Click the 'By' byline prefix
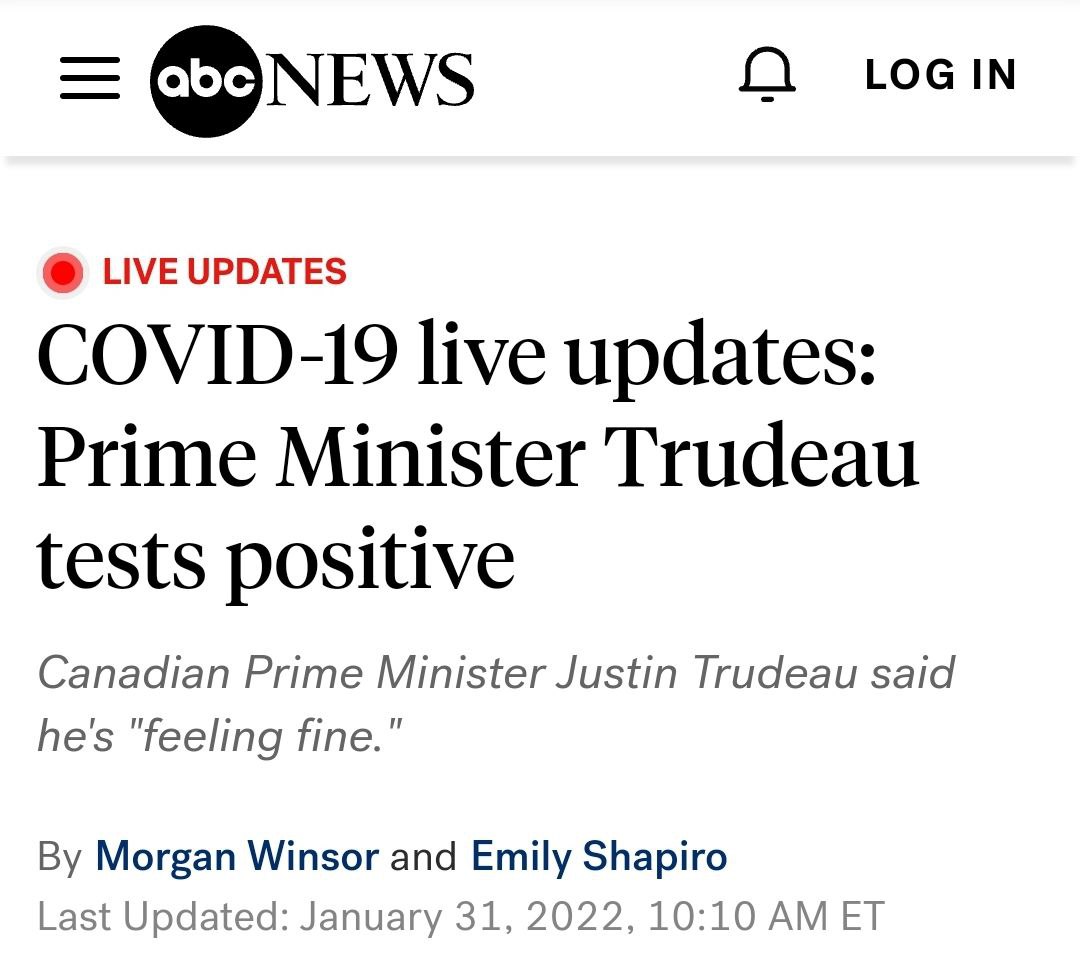The image size is (1080, 965). 60,858
